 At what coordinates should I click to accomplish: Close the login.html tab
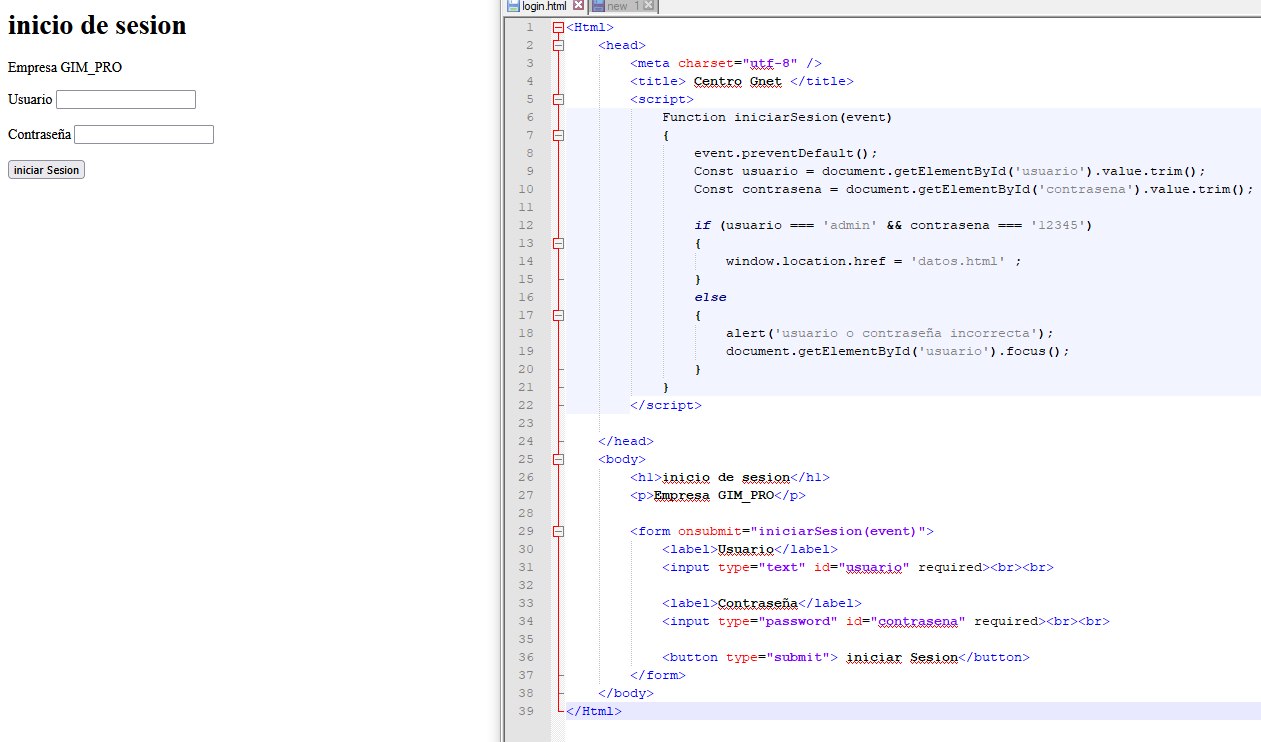(578, 6)
